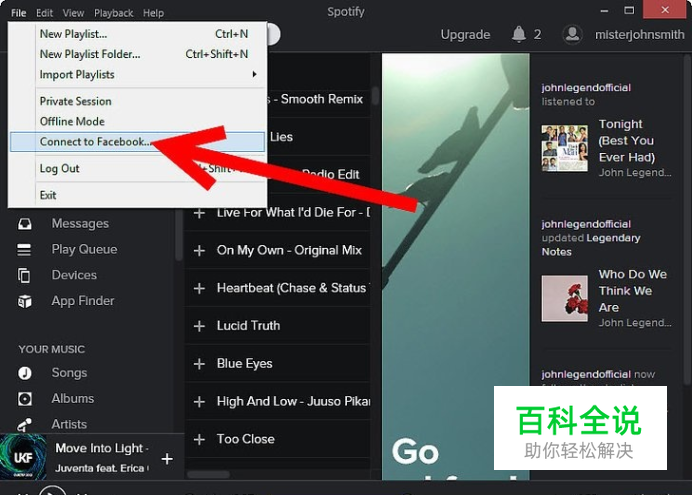Screen dimensions: 692x495
Task: Open the Playback menu
Action: 113,13
